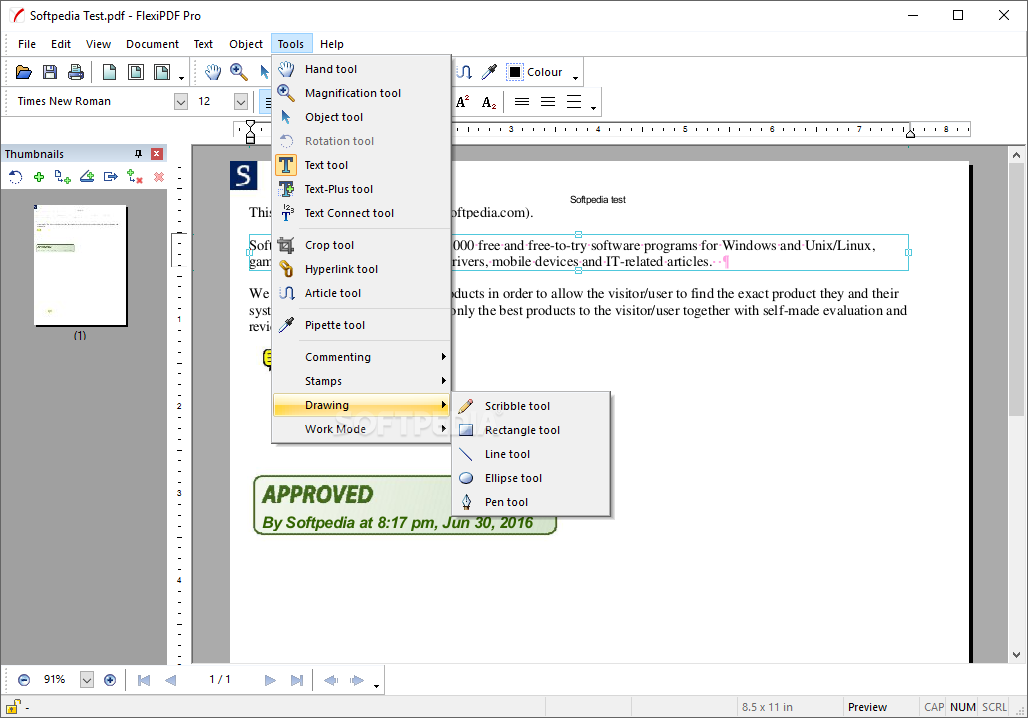Choose Text Connect tool menu item
Viewport: 1028px width, 718px height.
click(361, 213)
